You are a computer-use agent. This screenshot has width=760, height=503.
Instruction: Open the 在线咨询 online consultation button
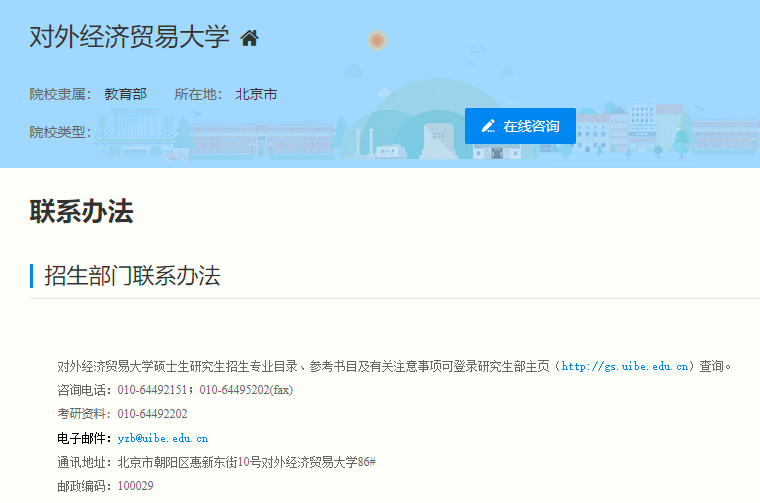[x=520, y=126]
